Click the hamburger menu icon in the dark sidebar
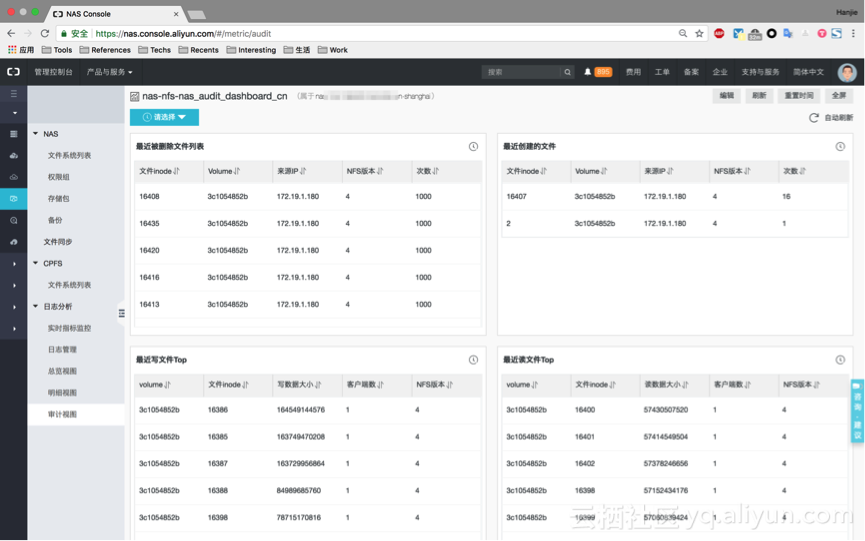The width and height of the screenshot is (865, 541). [14, 94]
